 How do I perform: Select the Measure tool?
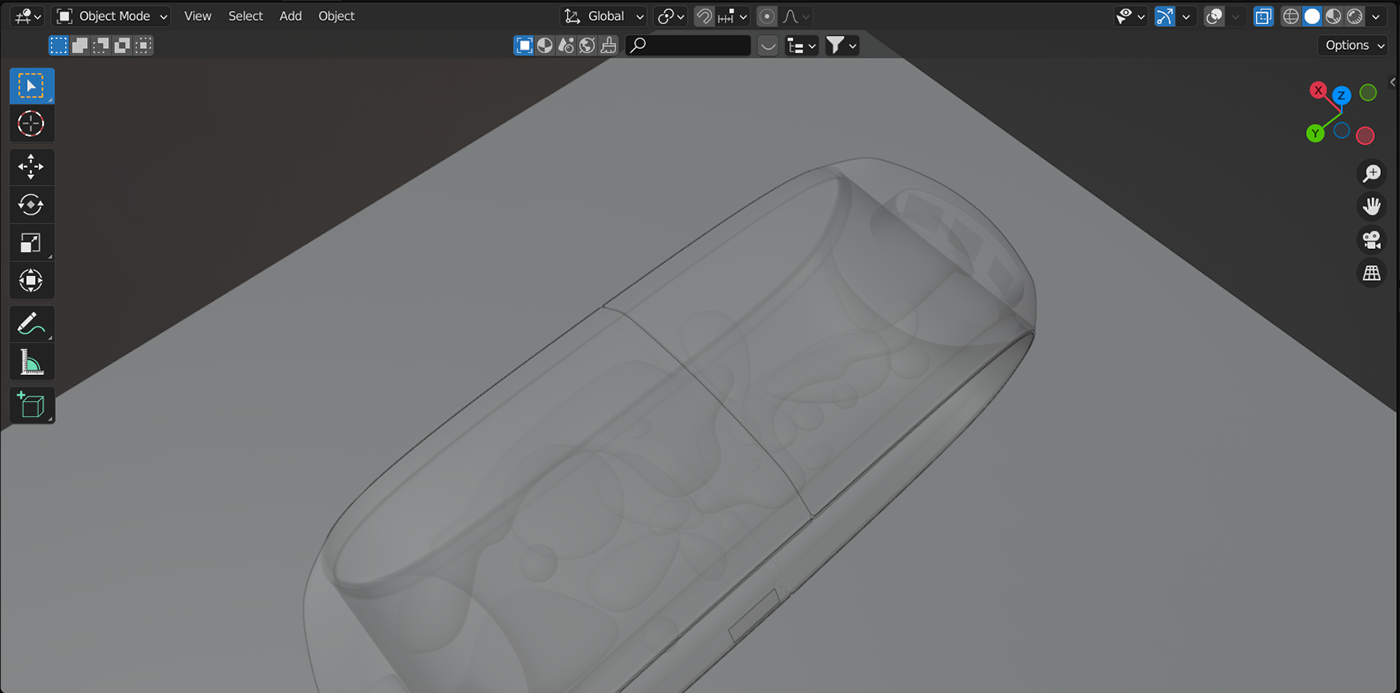click(31, 362)
